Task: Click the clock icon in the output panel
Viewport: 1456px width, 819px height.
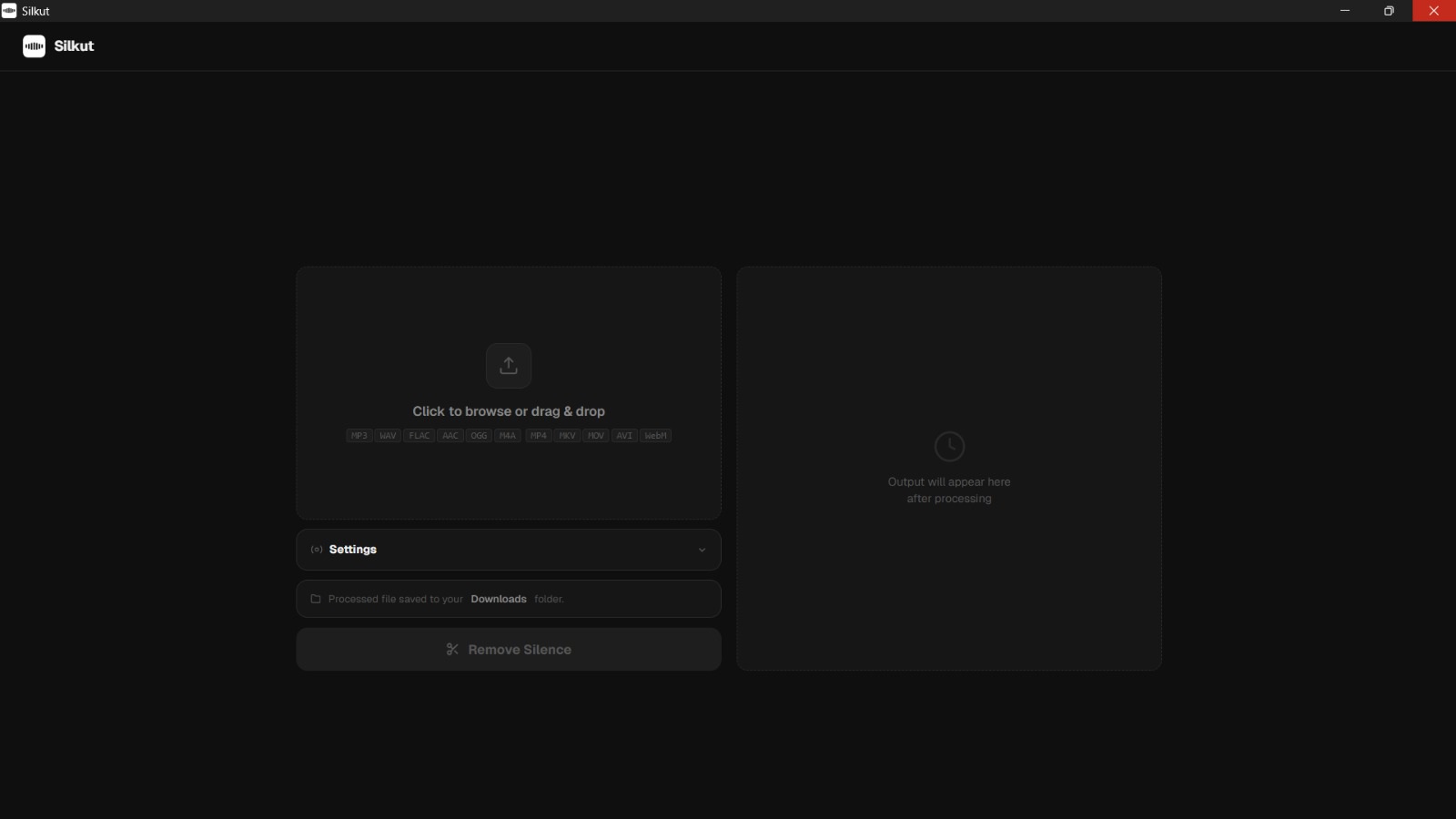Action: click(x=949, y=446)
